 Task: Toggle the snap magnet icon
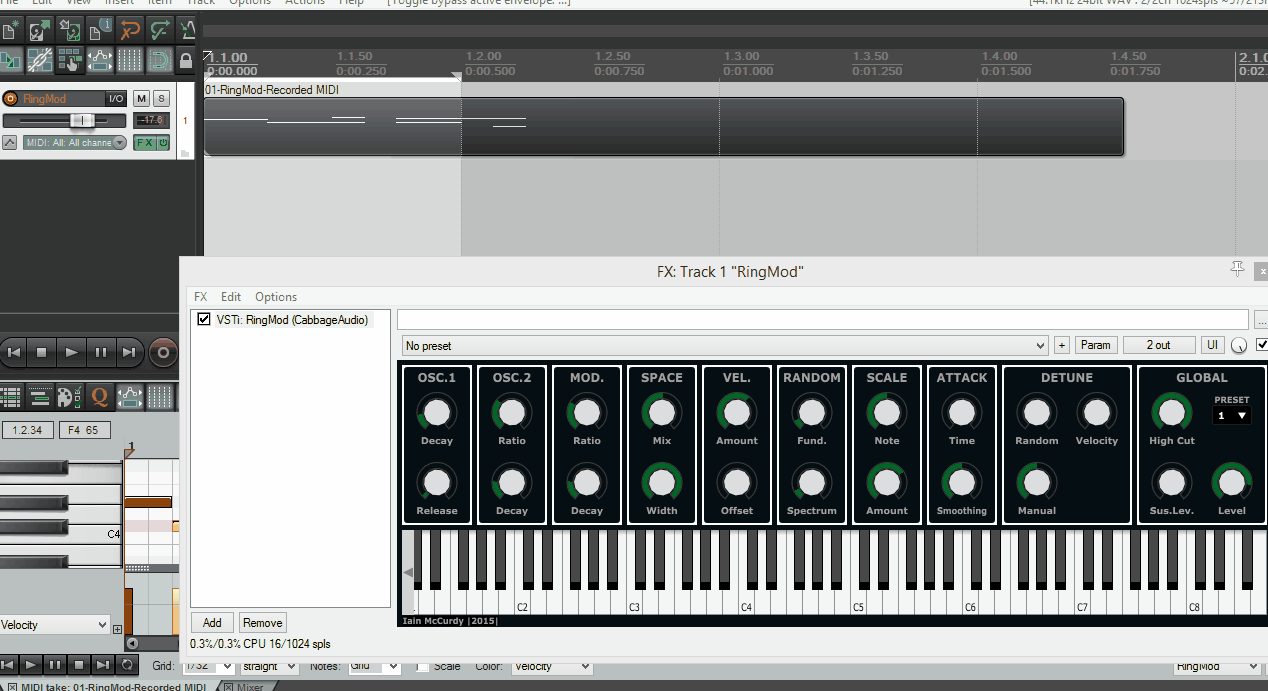(x=159, y=60)
